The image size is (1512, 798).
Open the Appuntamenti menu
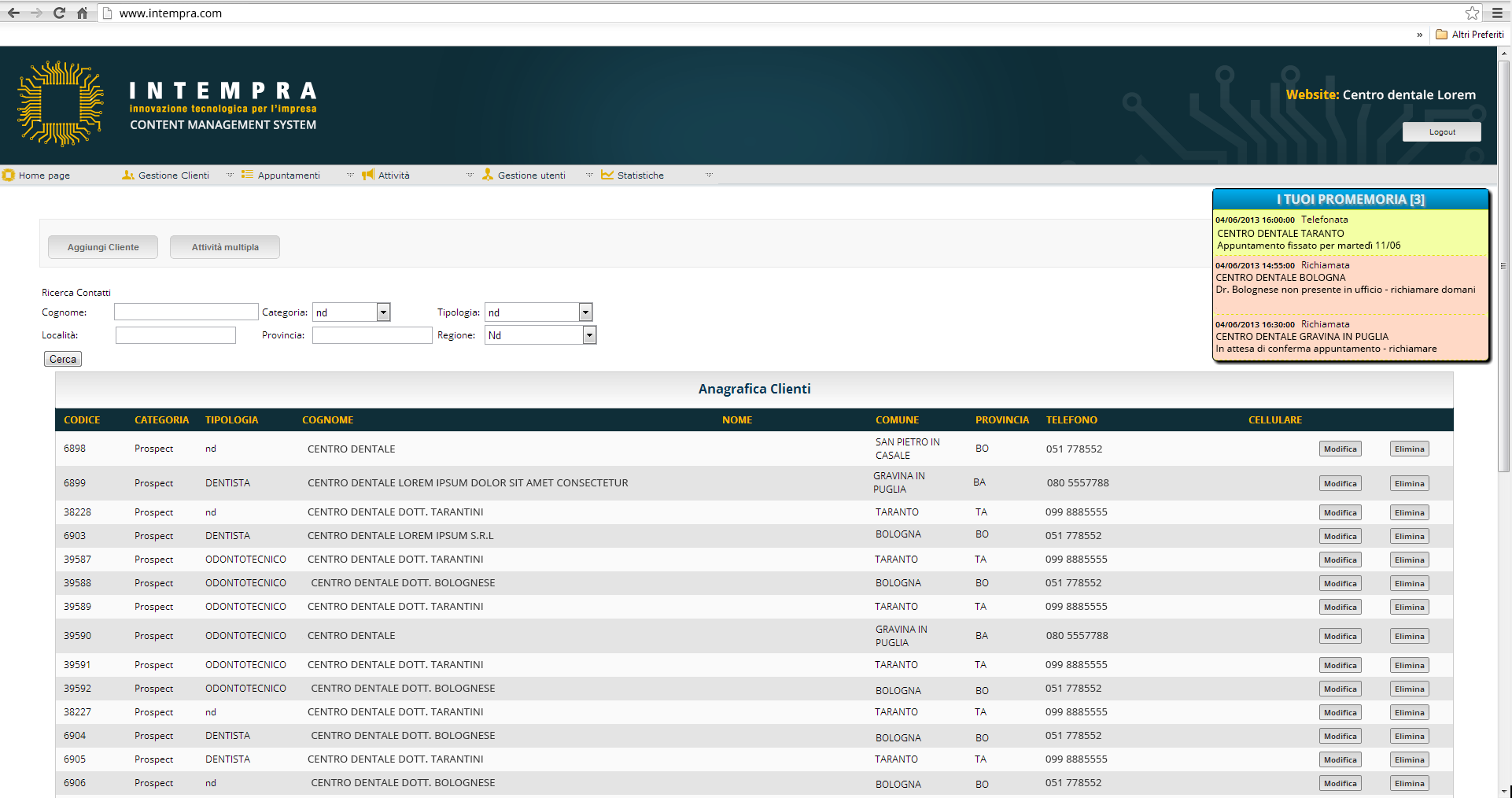tap(289, 175)
